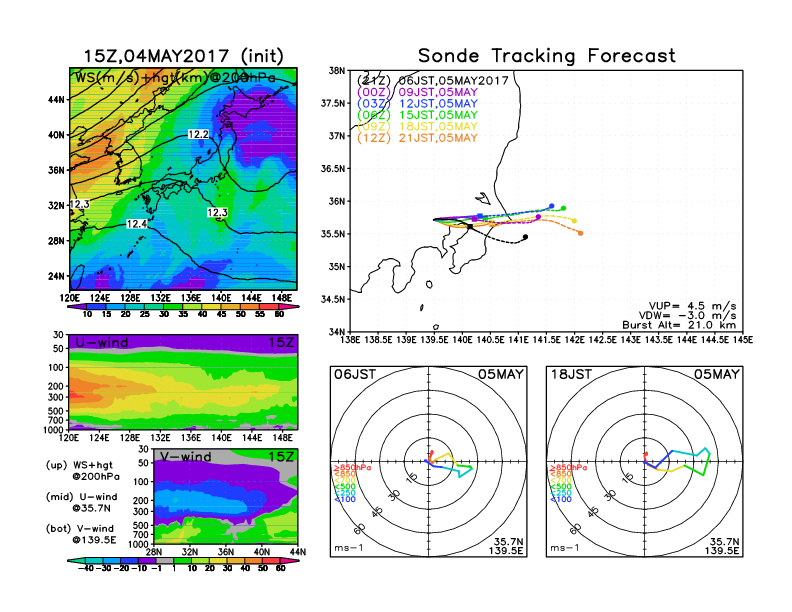Click the "WS(m/s)+hgt(km)@200hPa" map label

click(x=175, y=78)
